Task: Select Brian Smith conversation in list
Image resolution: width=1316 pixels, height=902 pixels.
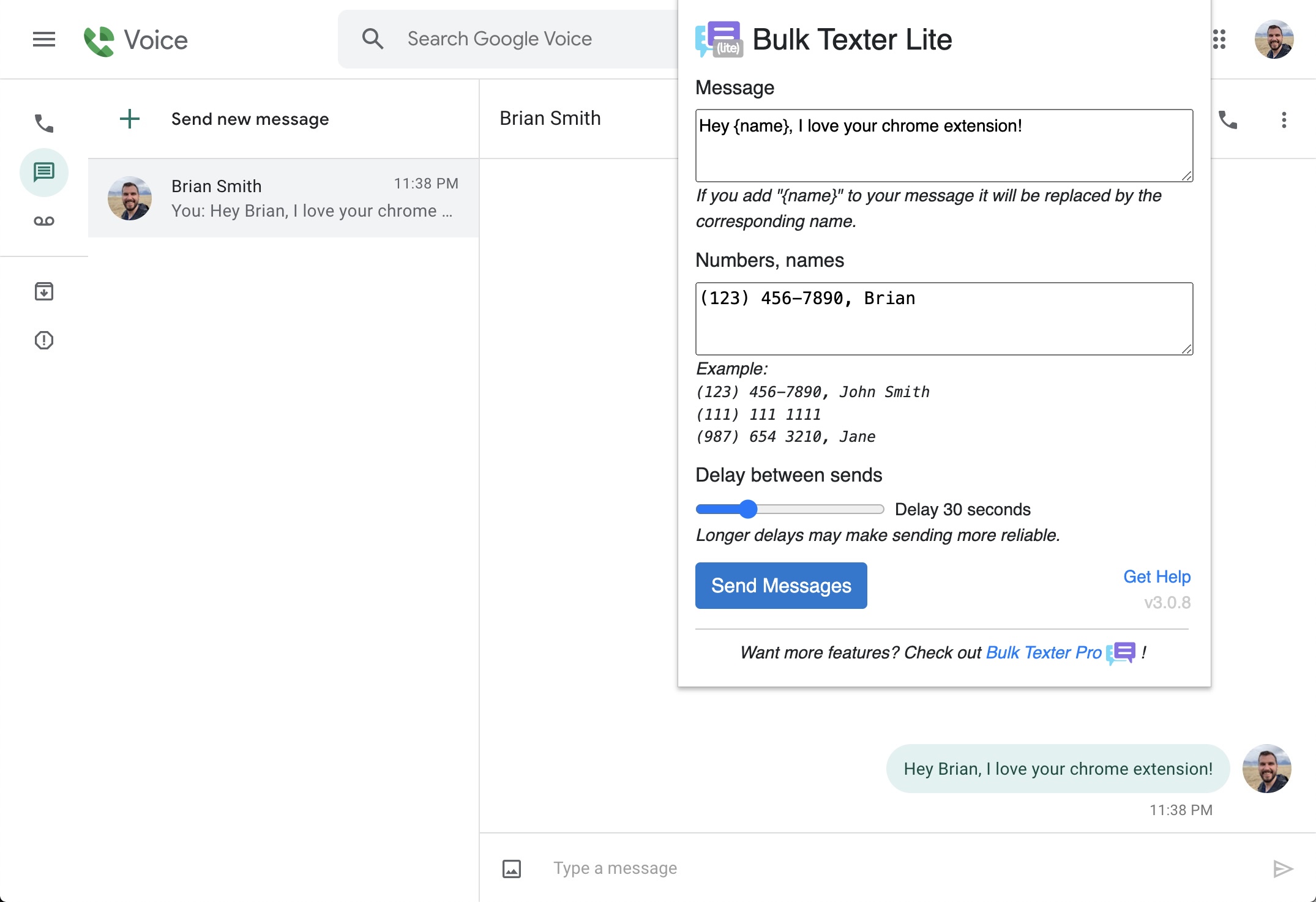Action: (x=283, y=198)
